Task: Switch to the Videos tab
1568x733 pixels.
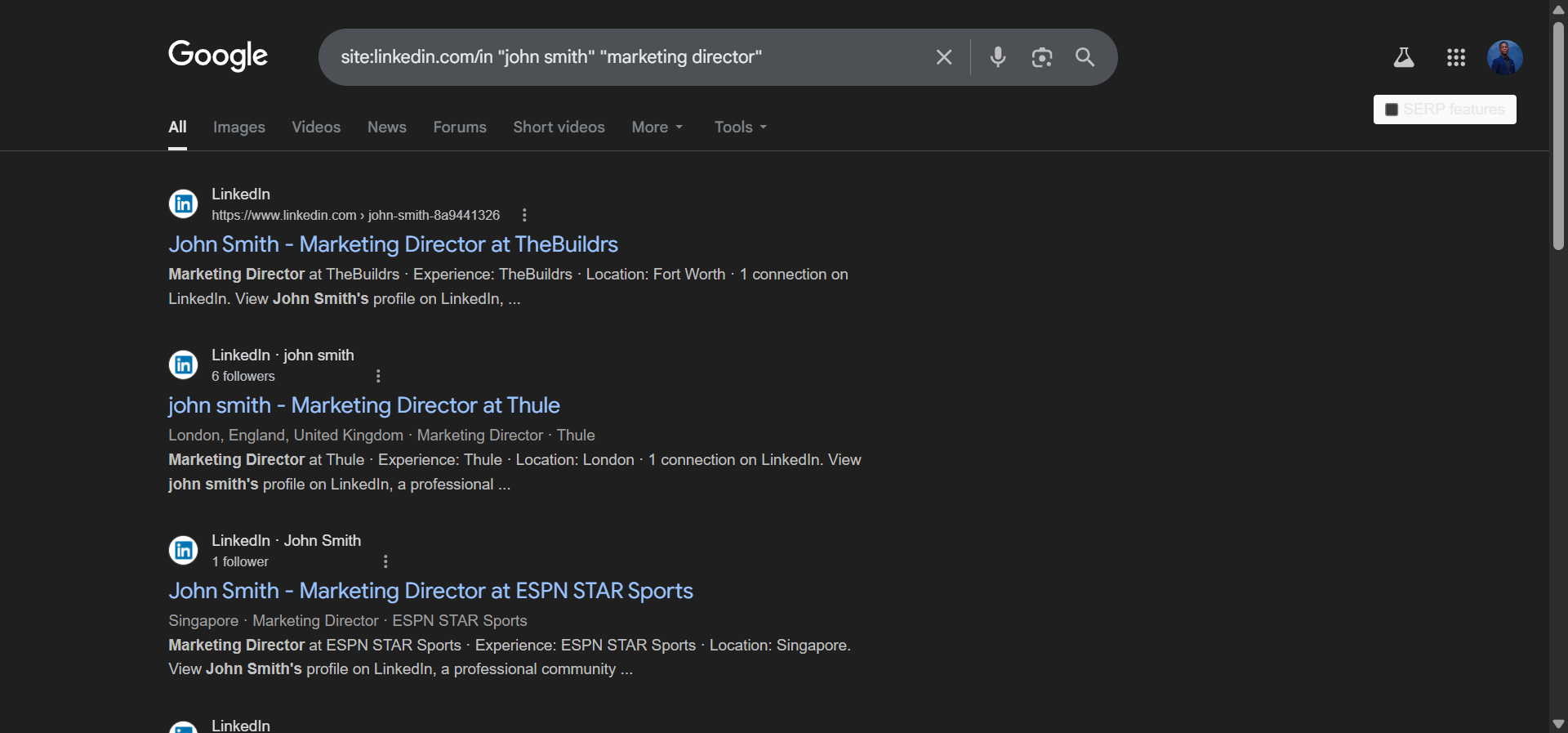Action: 316,127
